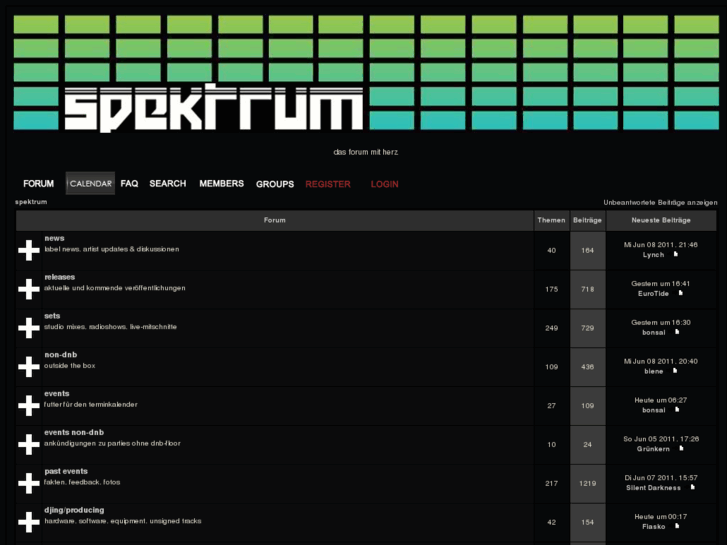Click the plus icon beside the news forum
The image size is (727, 545).
tap(29, 250)
